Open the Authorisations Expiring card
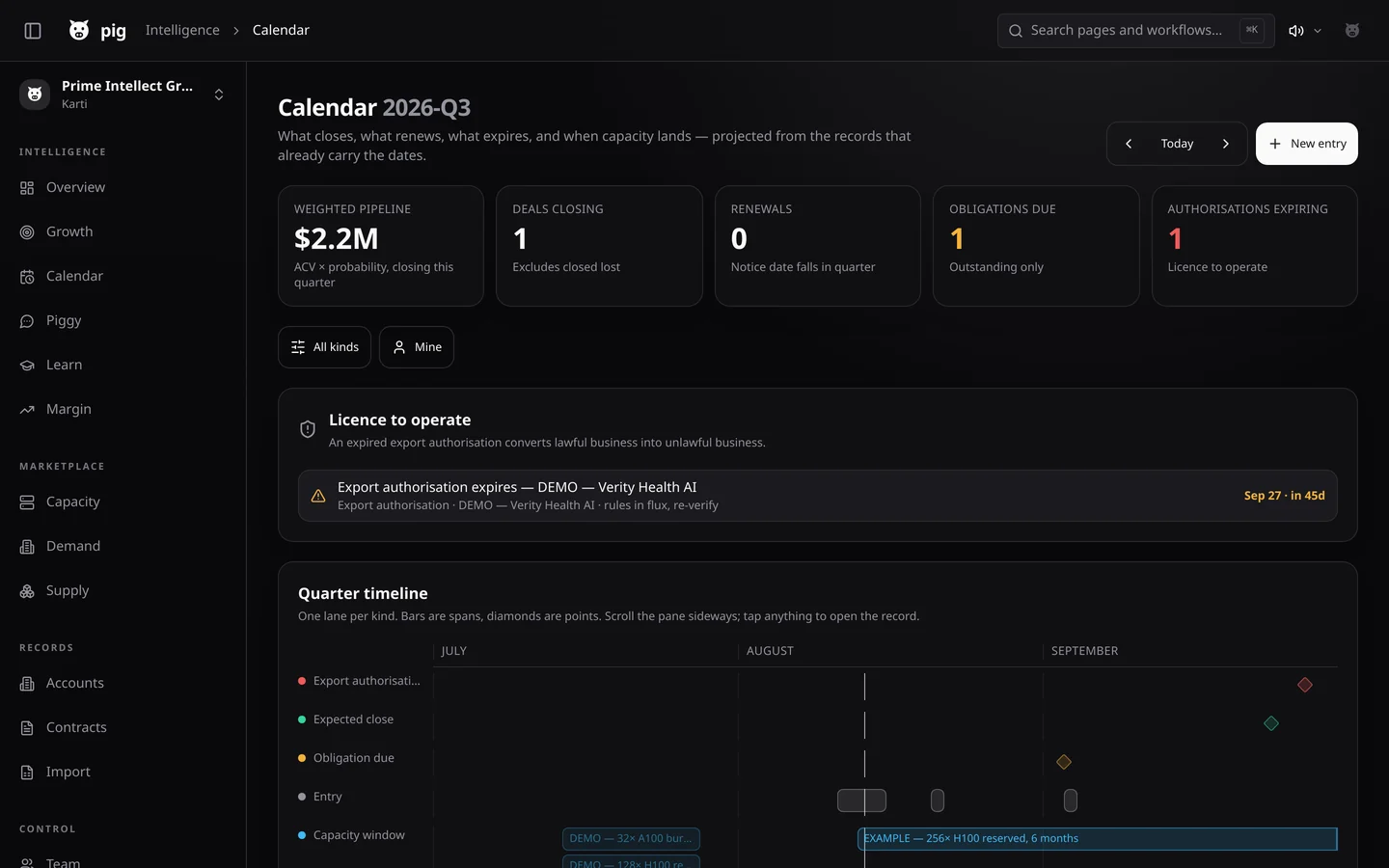 tap(1255, 246)
